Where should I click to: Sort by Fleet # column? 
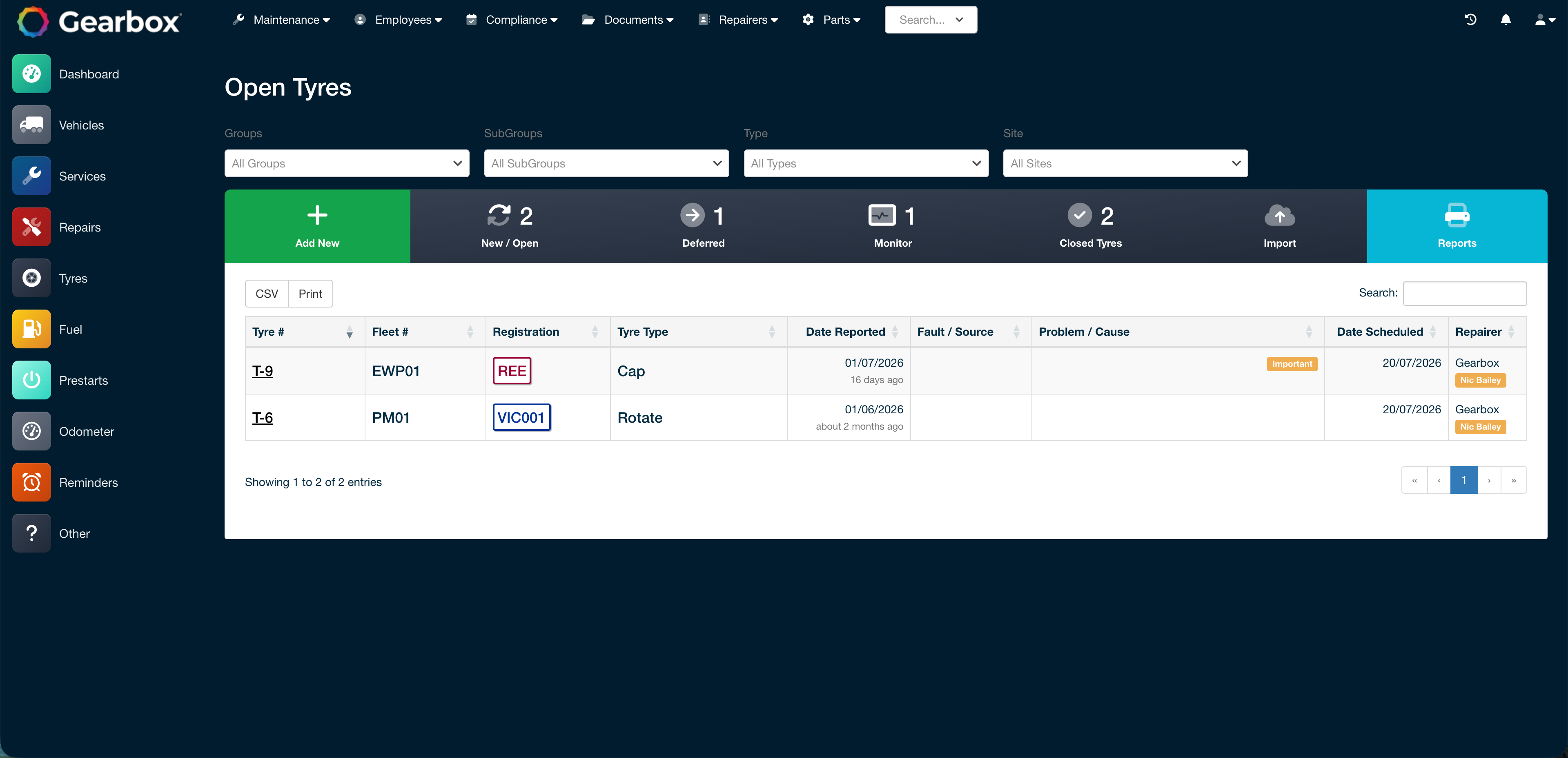coord(425,332)
